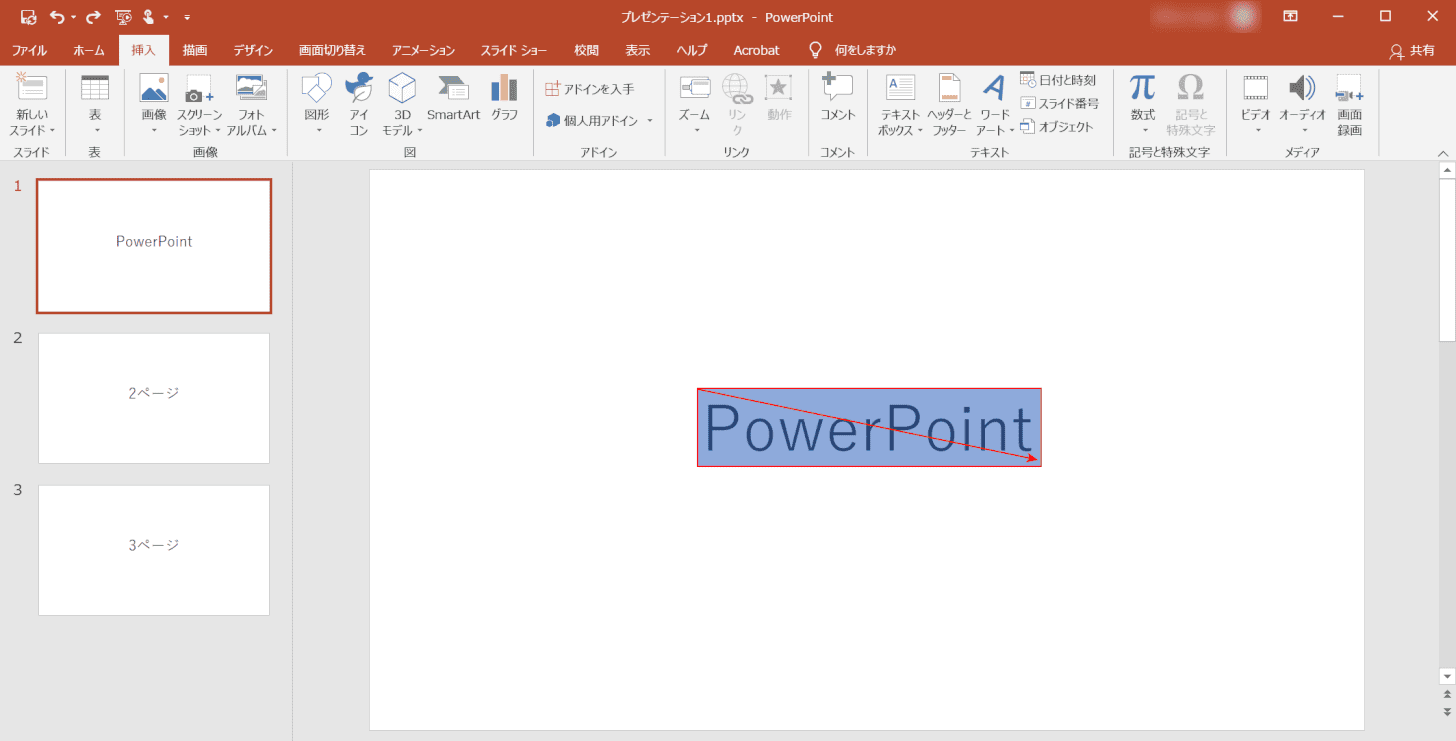Viewport: 1456px width, 741px height.
Task: Insert SmartArt graphic
Action: 453,98
